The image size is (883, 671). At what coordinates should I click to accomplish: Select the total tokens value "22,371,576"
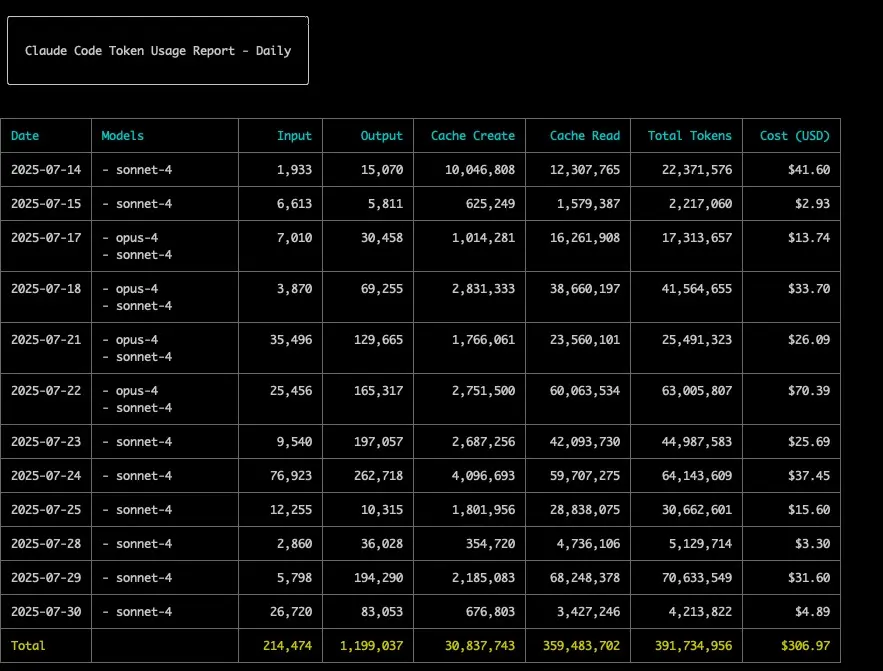697,169
